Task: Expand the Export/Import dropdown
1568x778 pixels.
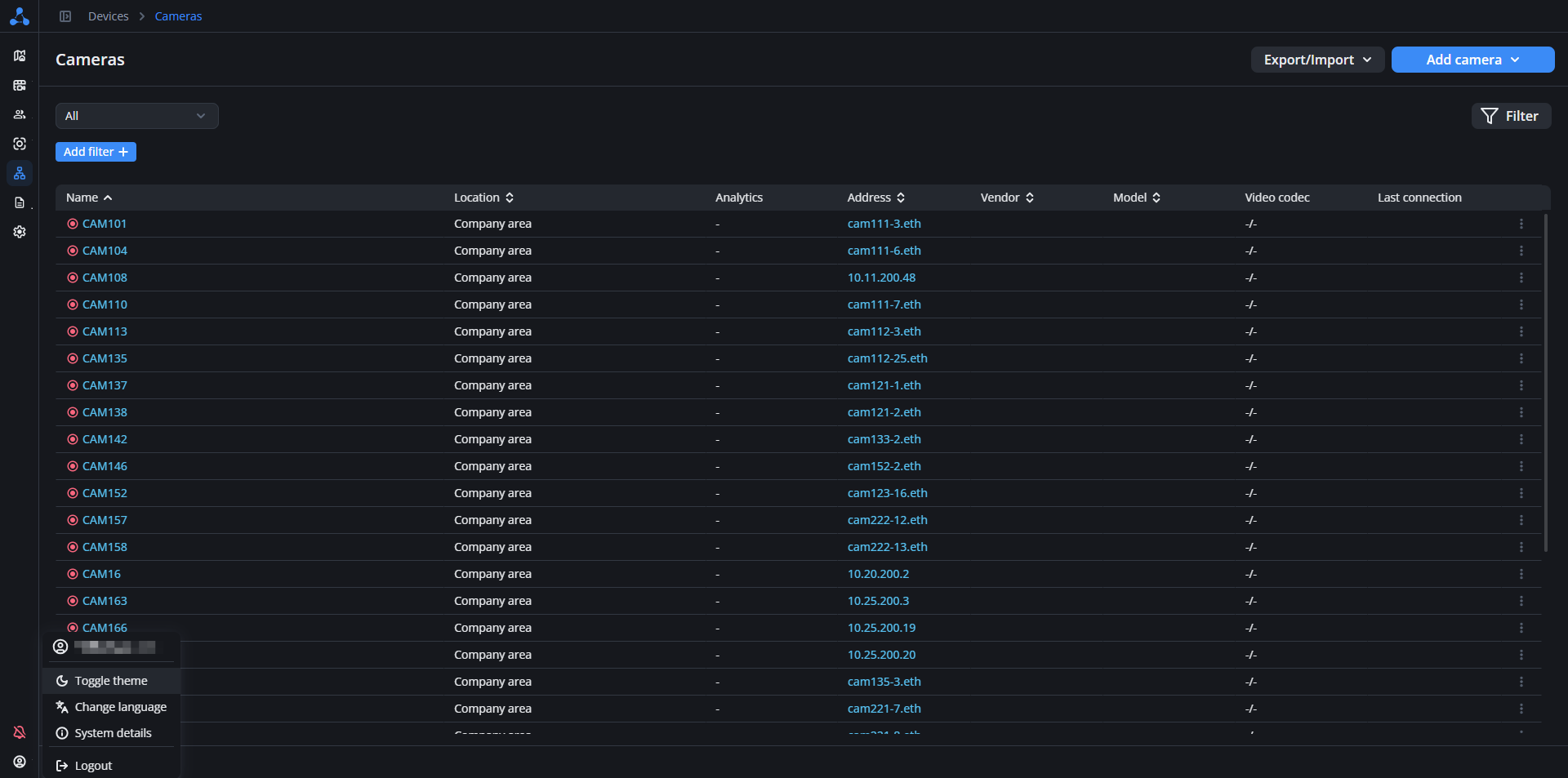Action: pos(1316,60)
